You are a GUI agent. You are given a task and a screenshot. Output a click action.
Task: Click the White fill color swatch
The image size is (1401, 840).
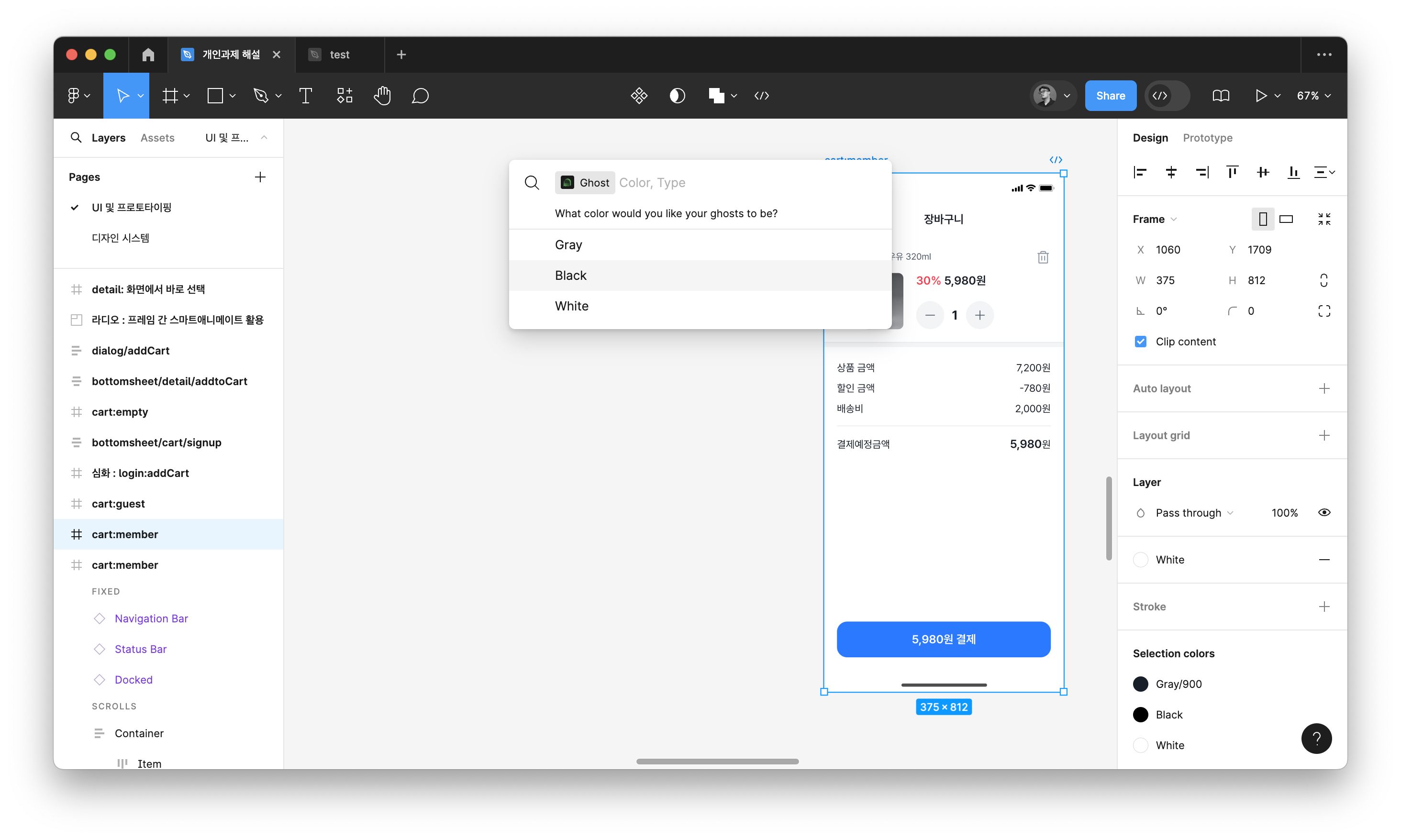coord(1141,559)
